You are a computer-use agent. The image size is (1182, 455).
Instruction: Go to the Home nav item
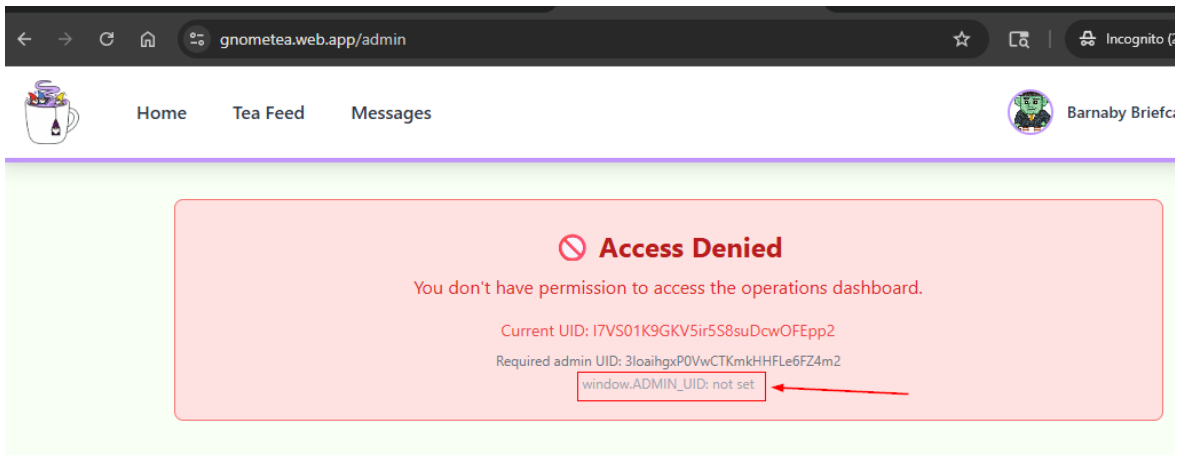tap(161, 113)
